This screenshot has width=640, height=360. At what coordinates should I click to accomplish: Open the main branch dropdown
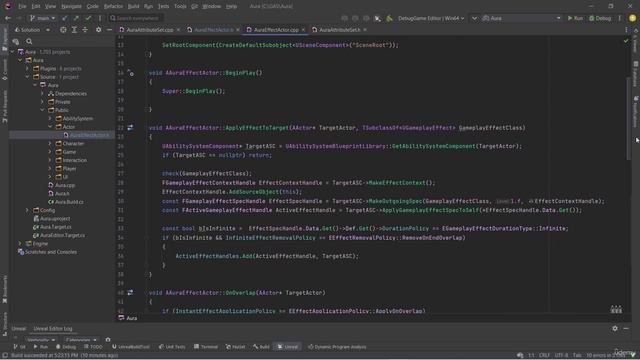point(42,18)
